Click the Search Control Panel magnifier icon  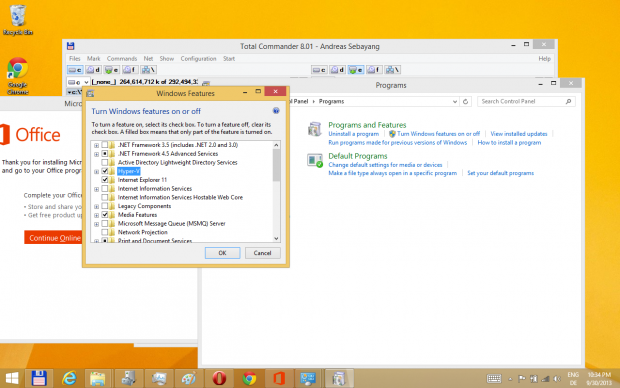click(x=568, y=102)
